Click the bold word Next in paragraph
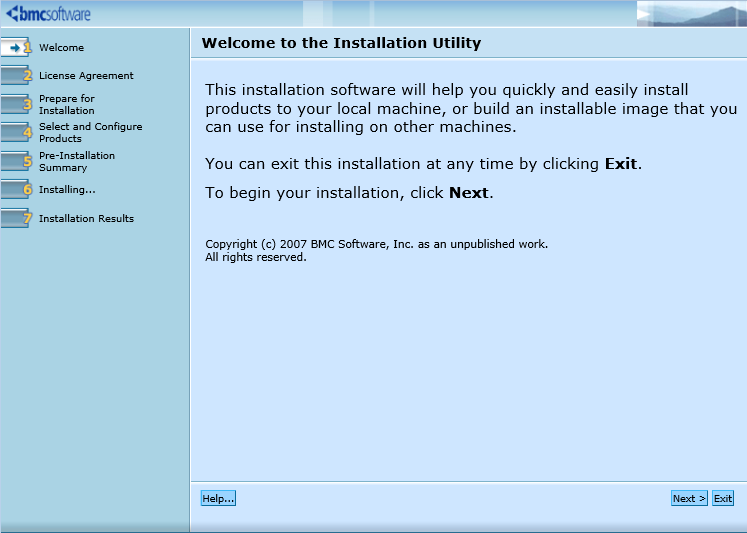 pyautogui.click(x=469, y=193)
